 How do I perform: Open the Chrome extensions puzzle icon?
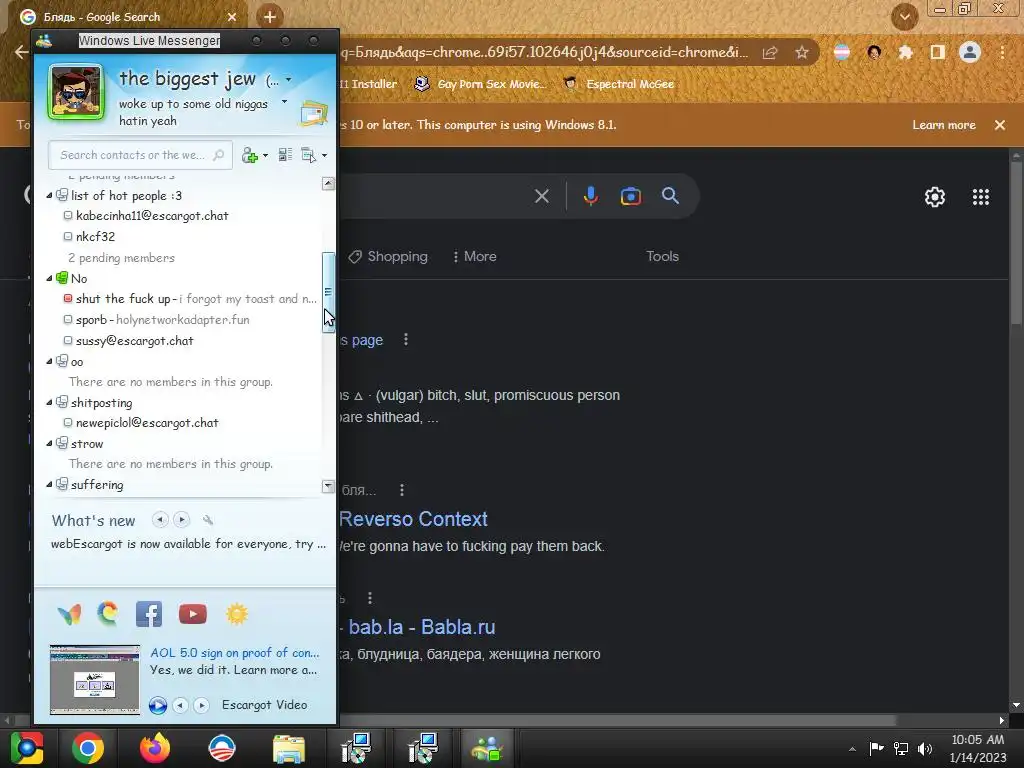(905, 52)
